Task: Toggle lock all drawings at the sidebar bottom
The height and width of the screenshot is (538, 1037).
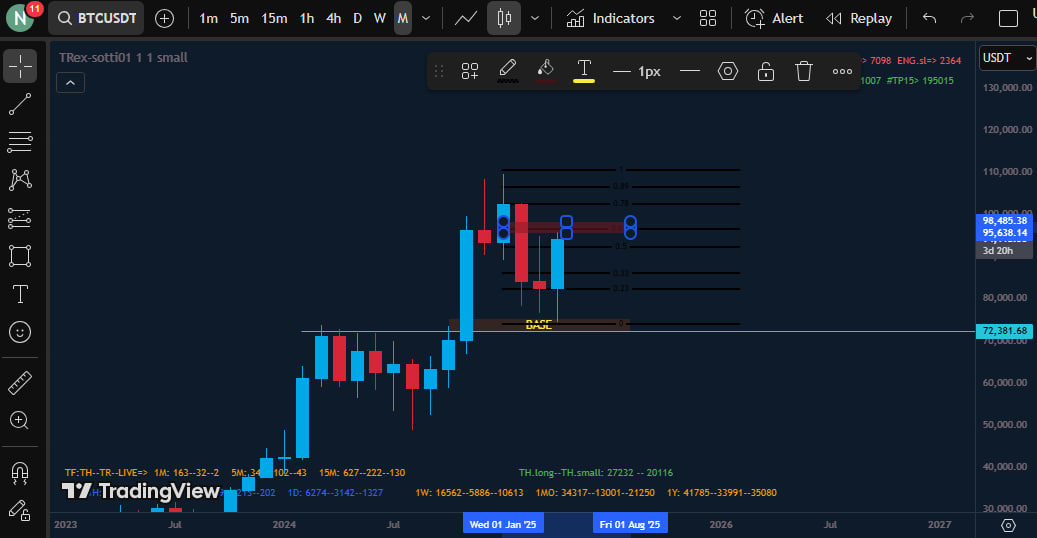Action: (x=20, y=509)
